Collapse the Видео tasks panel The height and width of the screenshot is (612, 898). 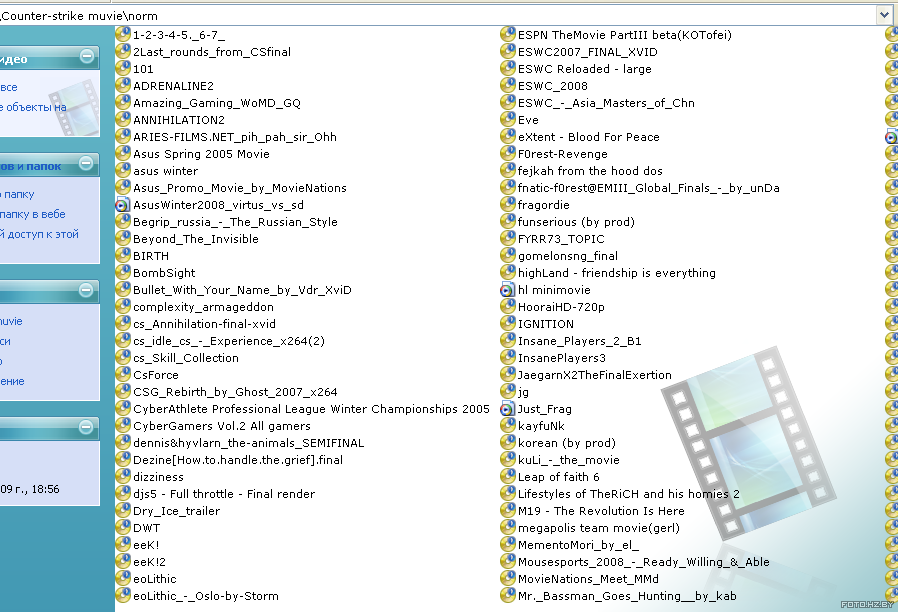87,56
